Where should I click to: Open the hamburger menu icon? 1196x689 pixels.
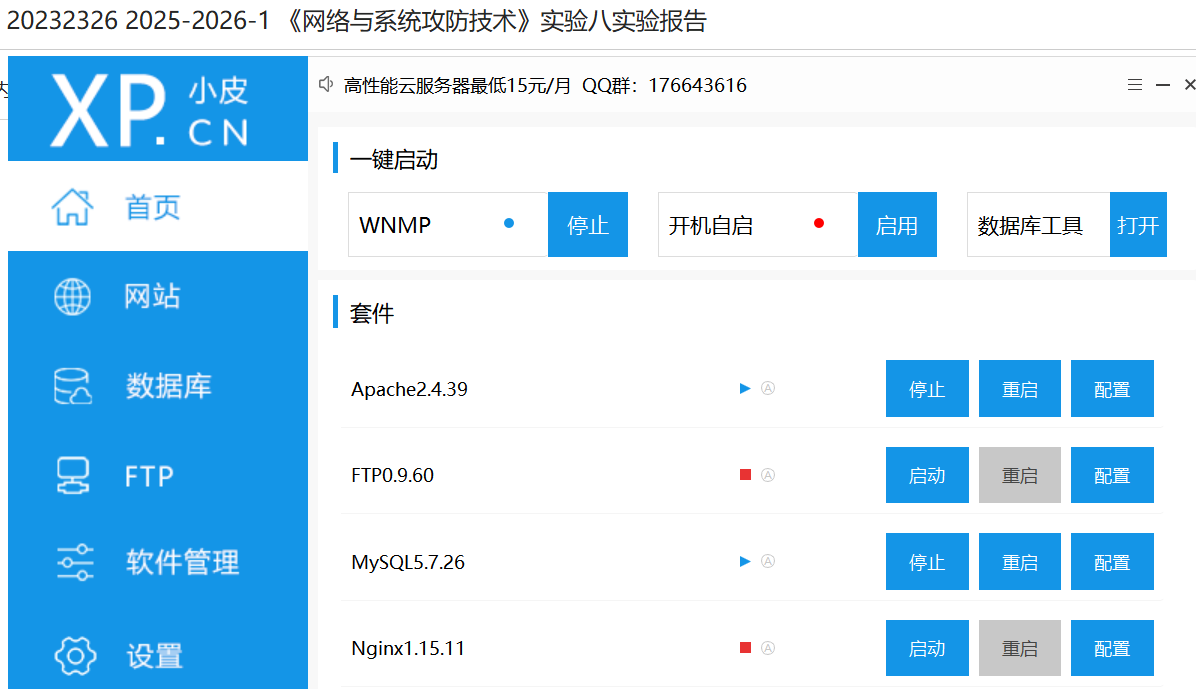pos(1134,85)
